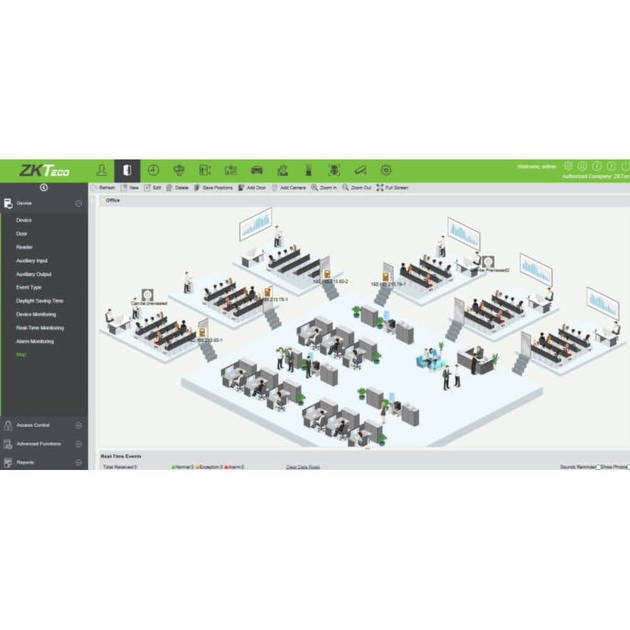This screenshot has height=630, width=630.
Task: Click the Edit toolbar button
Action: [153, 188]
